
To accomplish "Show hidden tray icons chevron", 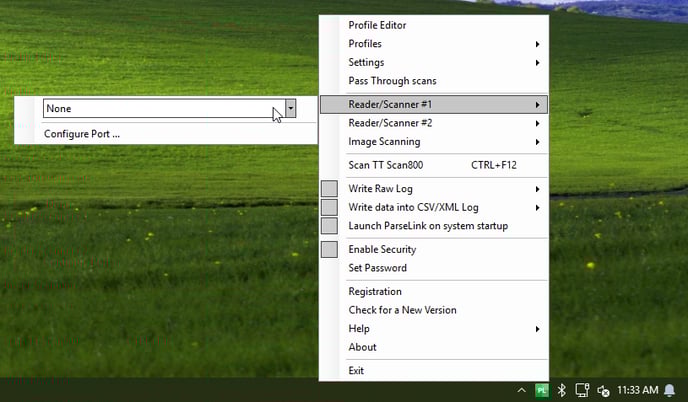I will pos(521,390).
